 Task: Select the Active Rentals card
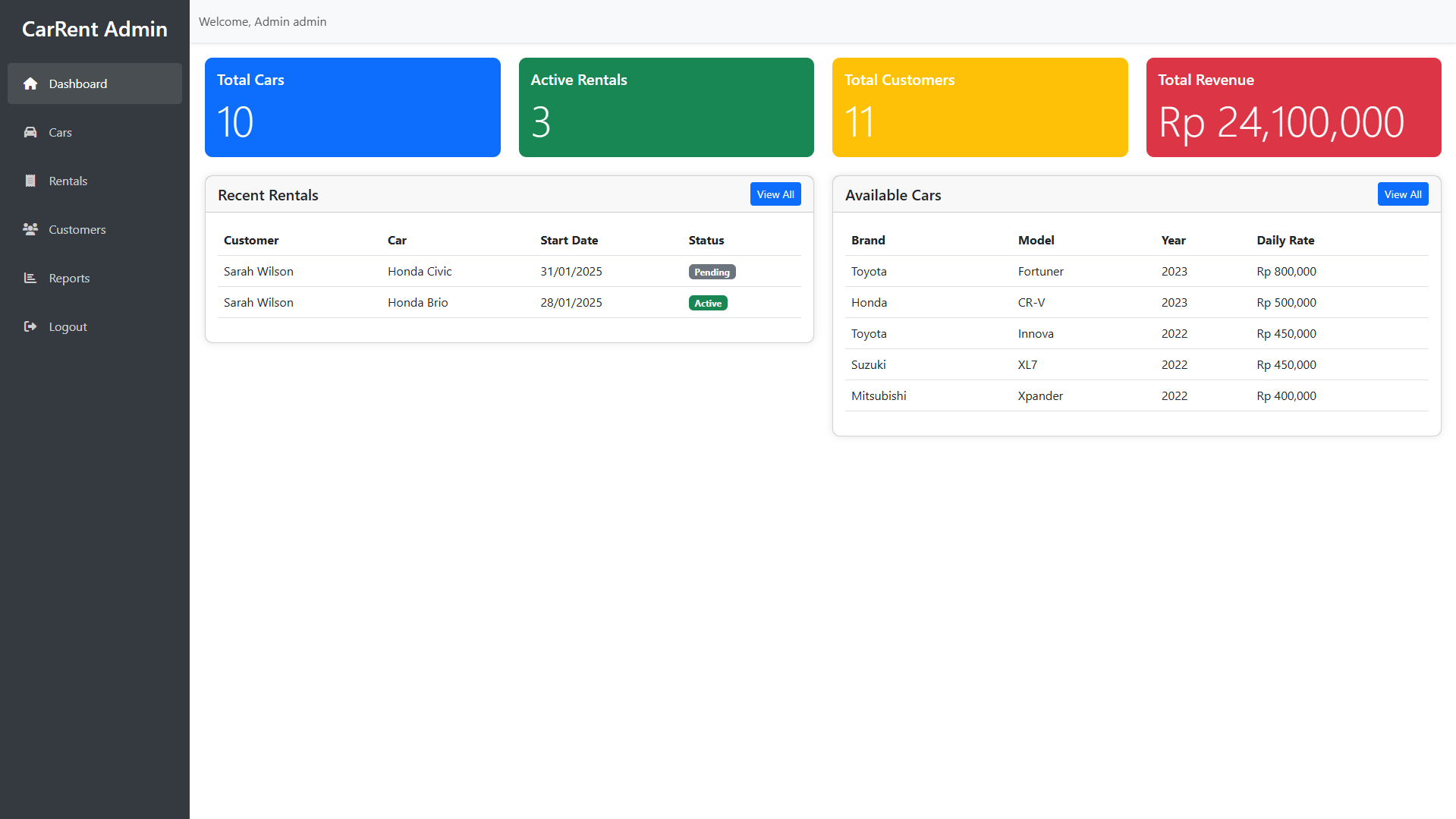(x=666, y=107)
